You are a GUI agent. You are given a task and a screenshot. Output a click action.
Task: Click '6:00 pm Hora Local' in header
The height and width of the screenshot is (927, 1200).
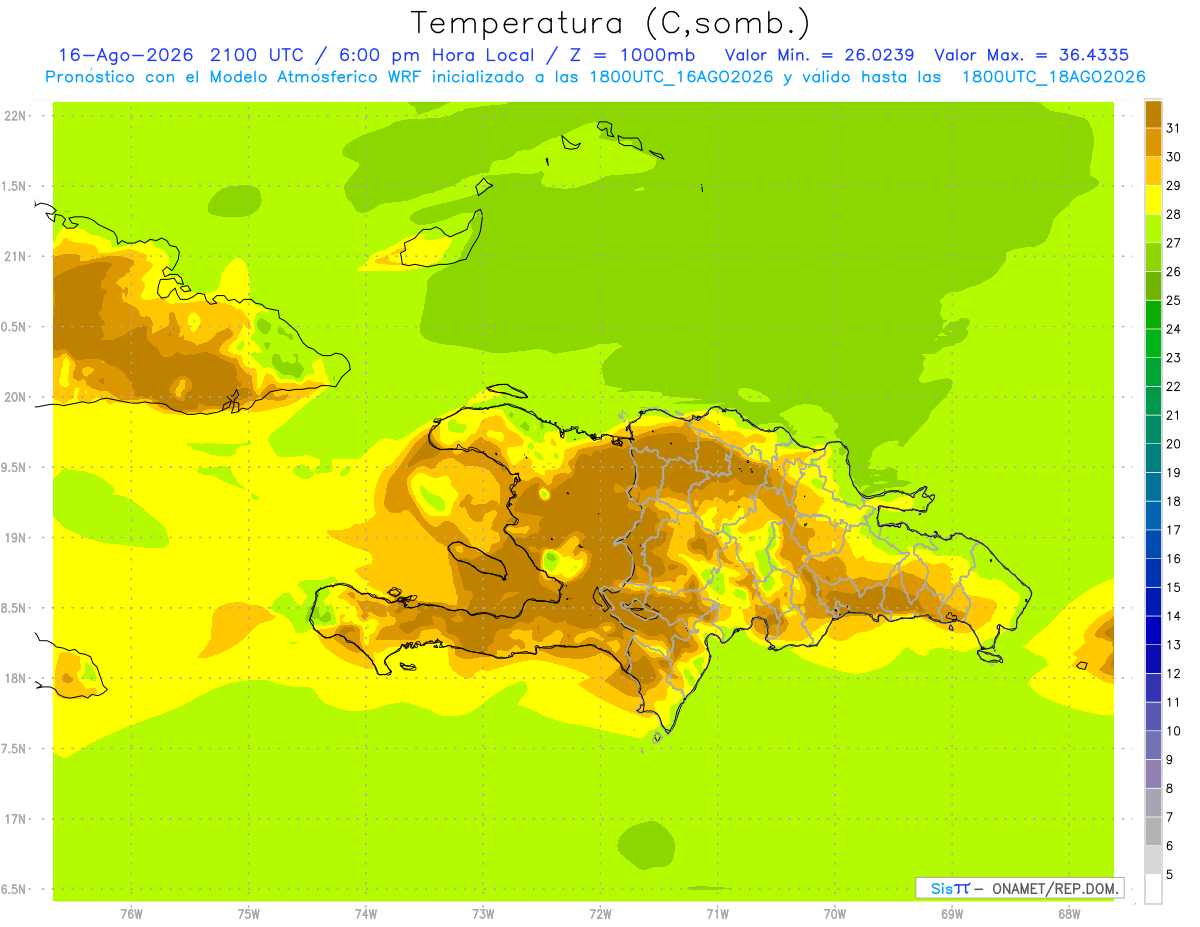pyautogui.click(x=431, y=55)
